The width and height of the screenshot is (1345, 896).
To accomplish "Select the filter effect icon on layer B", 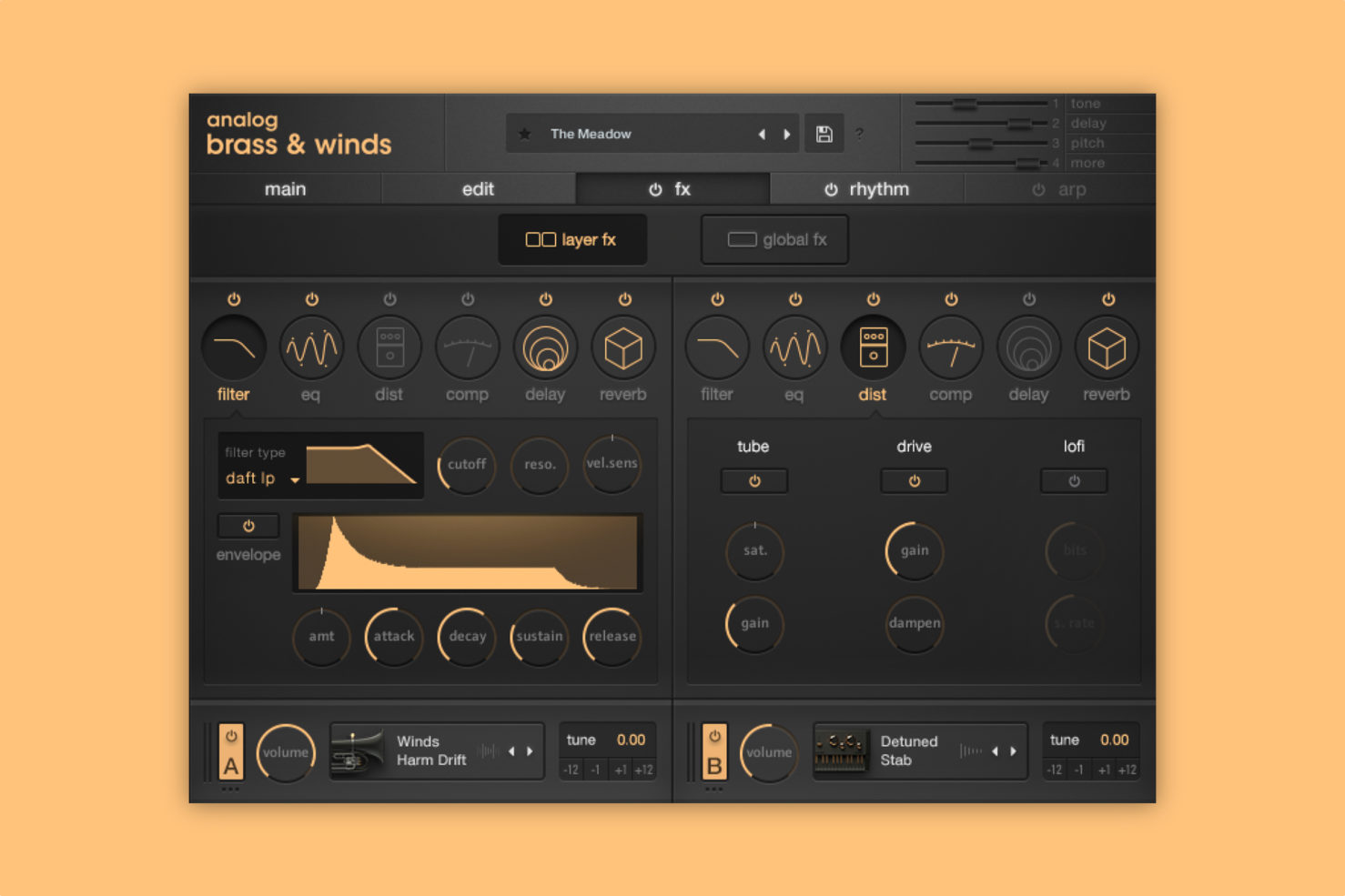I will (x=716, y=347).
